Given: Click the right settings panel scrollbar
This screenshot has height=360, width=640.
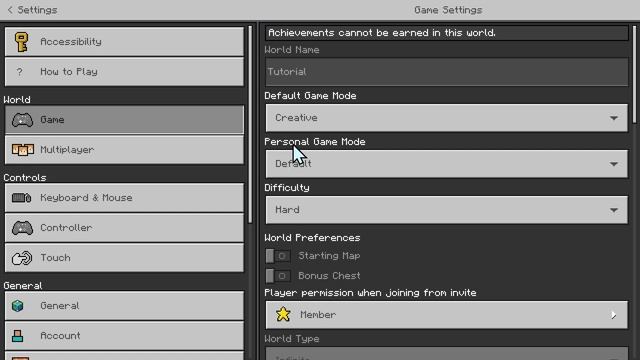Looking at the screenshot, I should coord(634,74).
